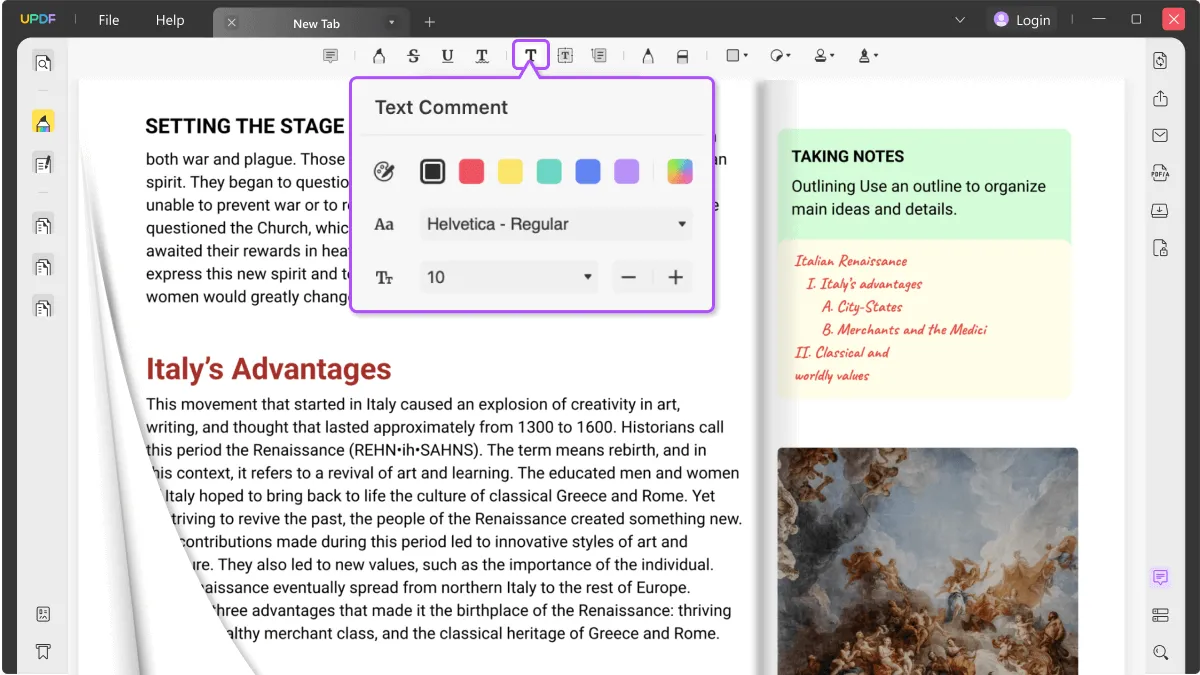Open the Help menu
This screenshot has width=1200, height=675.
coord(170,19)
